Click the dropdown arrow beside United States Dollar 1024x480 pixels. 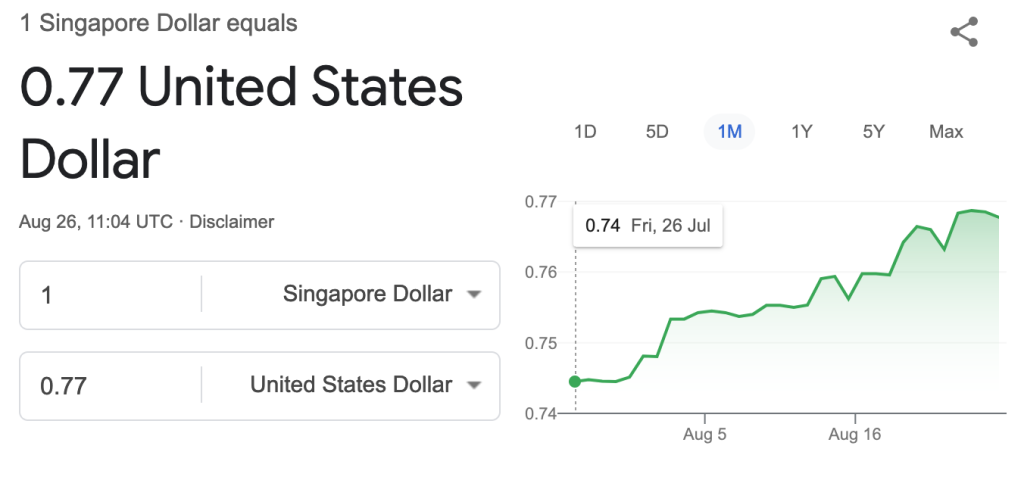475,385
